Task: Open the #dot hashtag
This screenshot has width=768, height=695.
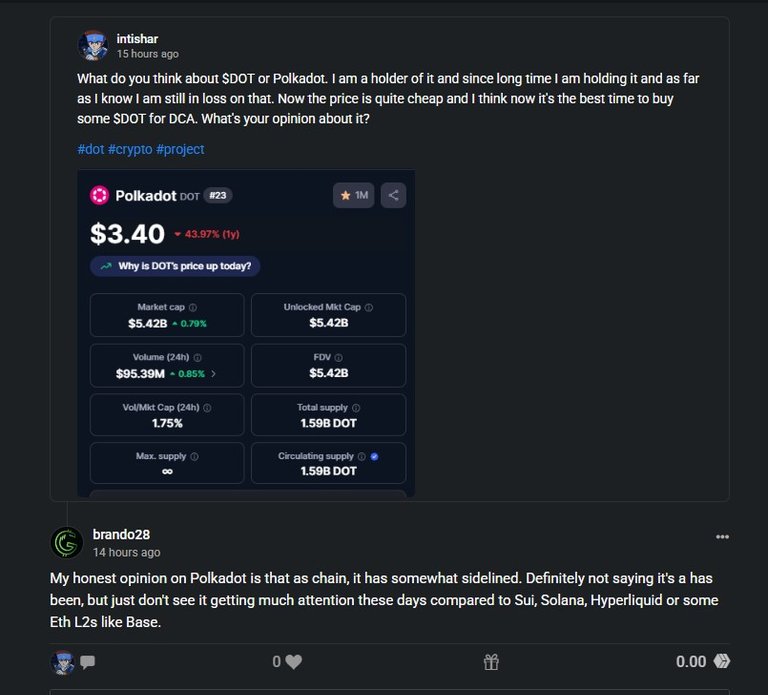Action: pyautogui.click(x=91, y=149)
